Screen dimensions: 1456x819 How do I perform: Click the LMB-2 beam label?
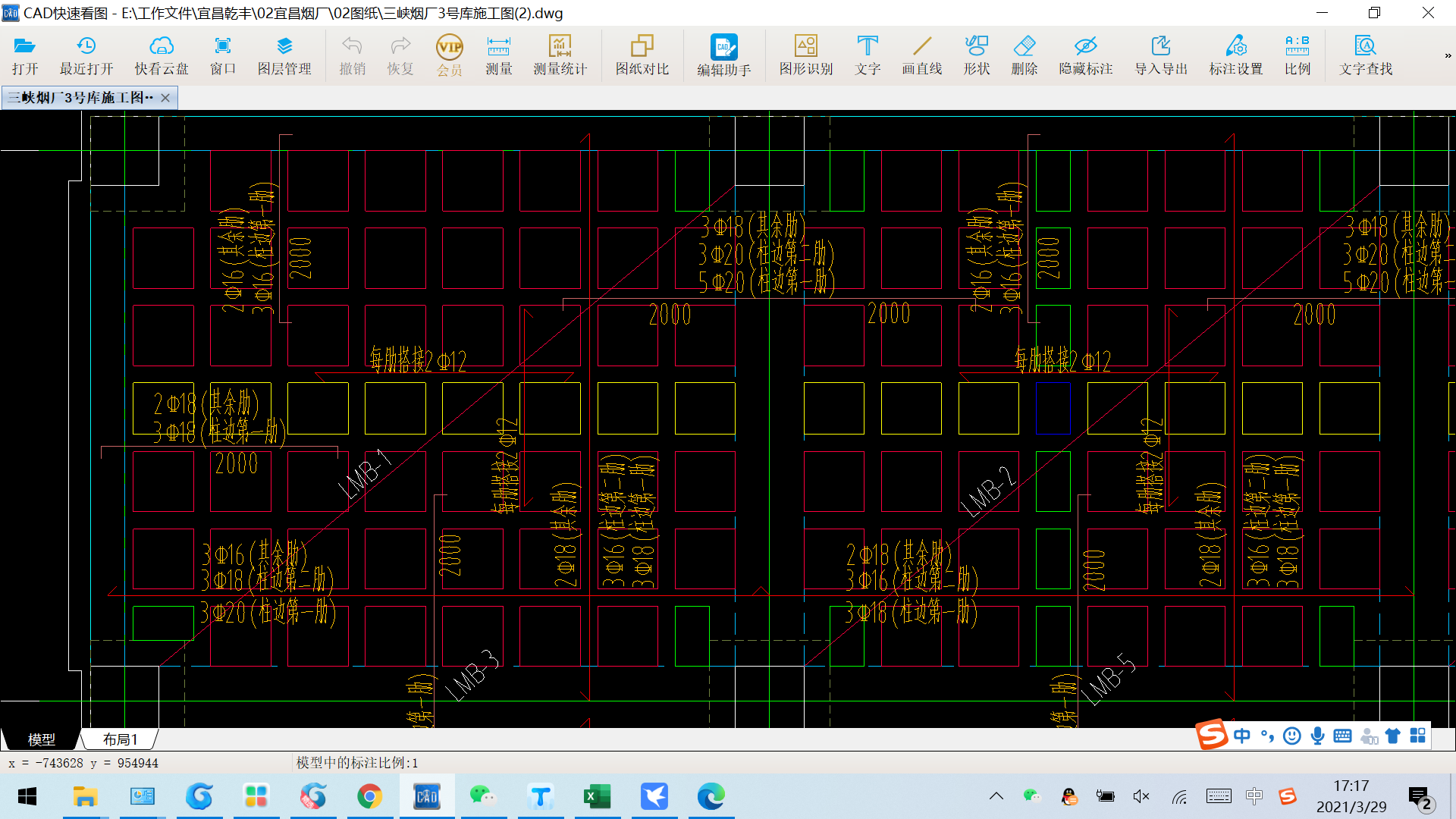(989, 491)
